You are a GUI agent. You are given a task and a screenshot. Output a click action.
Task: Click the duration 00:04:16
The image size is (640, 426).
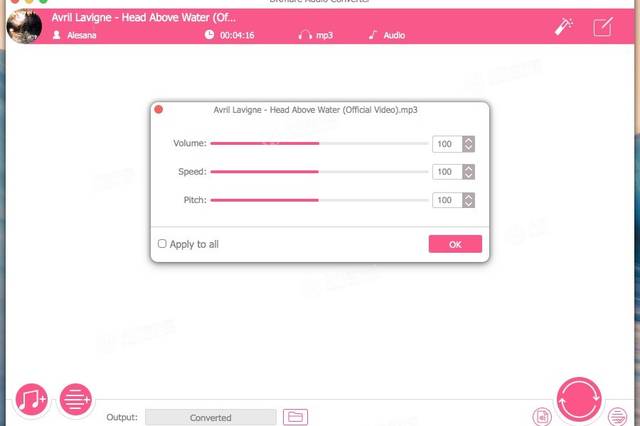coord(237,36)
